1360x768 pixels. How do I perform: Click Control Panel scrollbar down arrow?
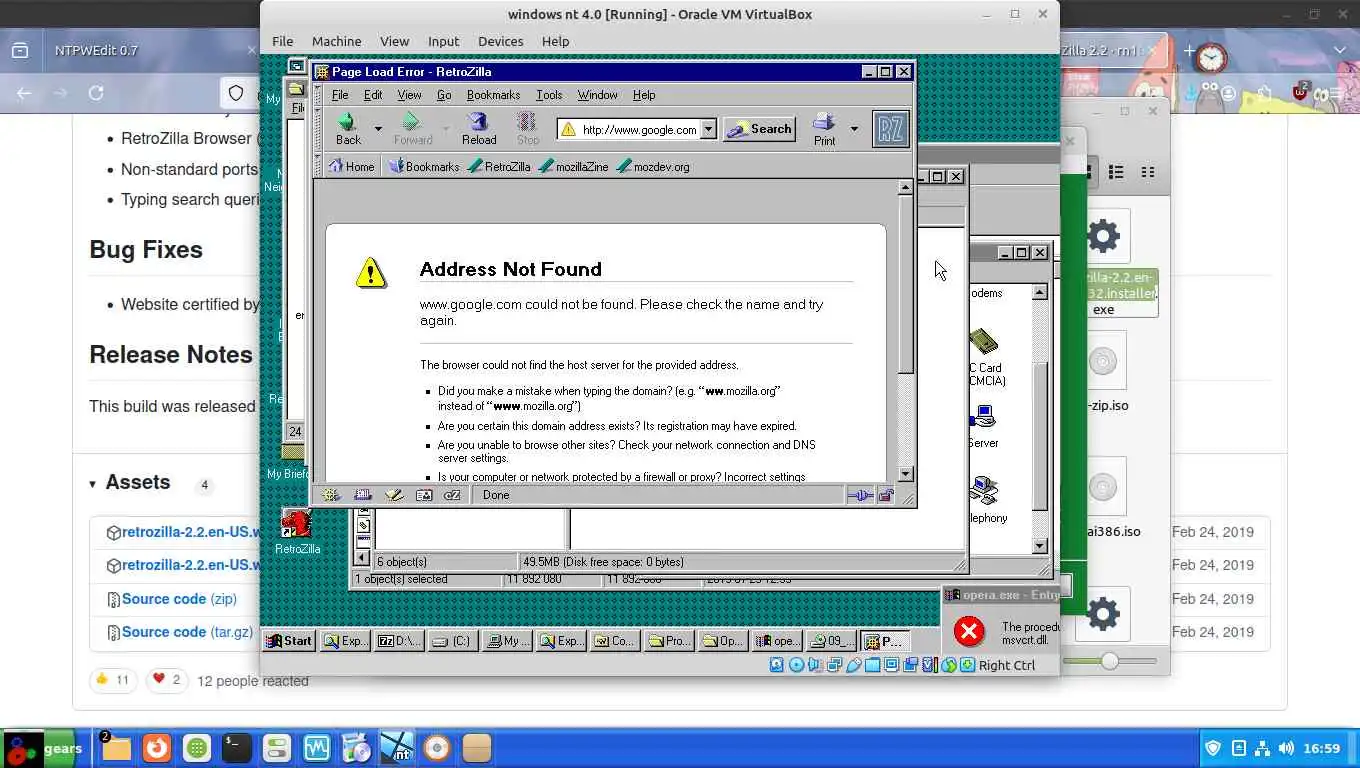click(x=1040, y=546)
